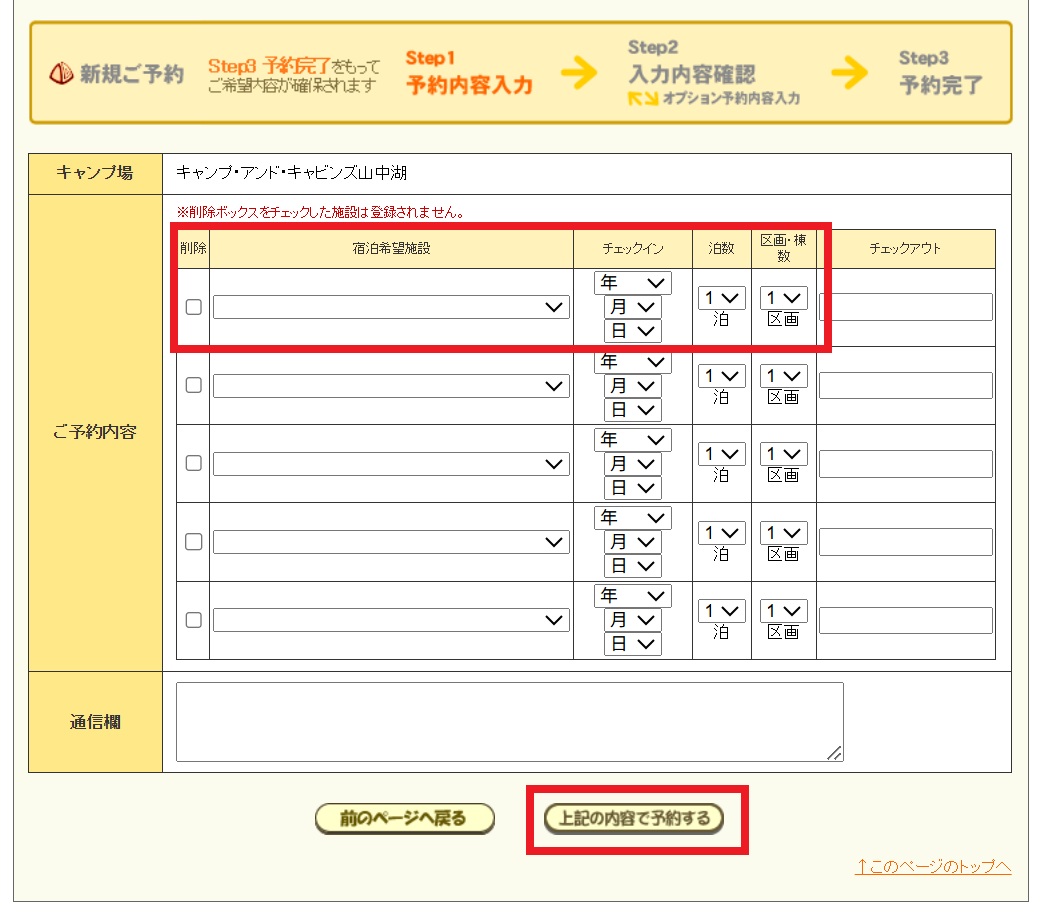Image resolution: width=1054 pixels, height=913 pixels.
Task: Click the arrow icon before Step3
Action: (x=849, y=73)
